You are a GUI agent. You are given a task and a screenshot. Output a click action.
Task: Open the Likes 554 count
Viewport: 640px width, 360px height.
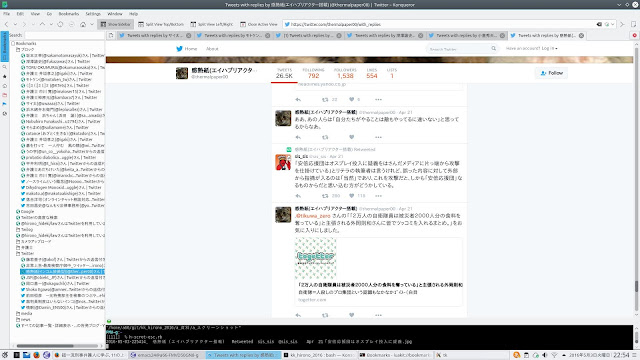point(371,73)
